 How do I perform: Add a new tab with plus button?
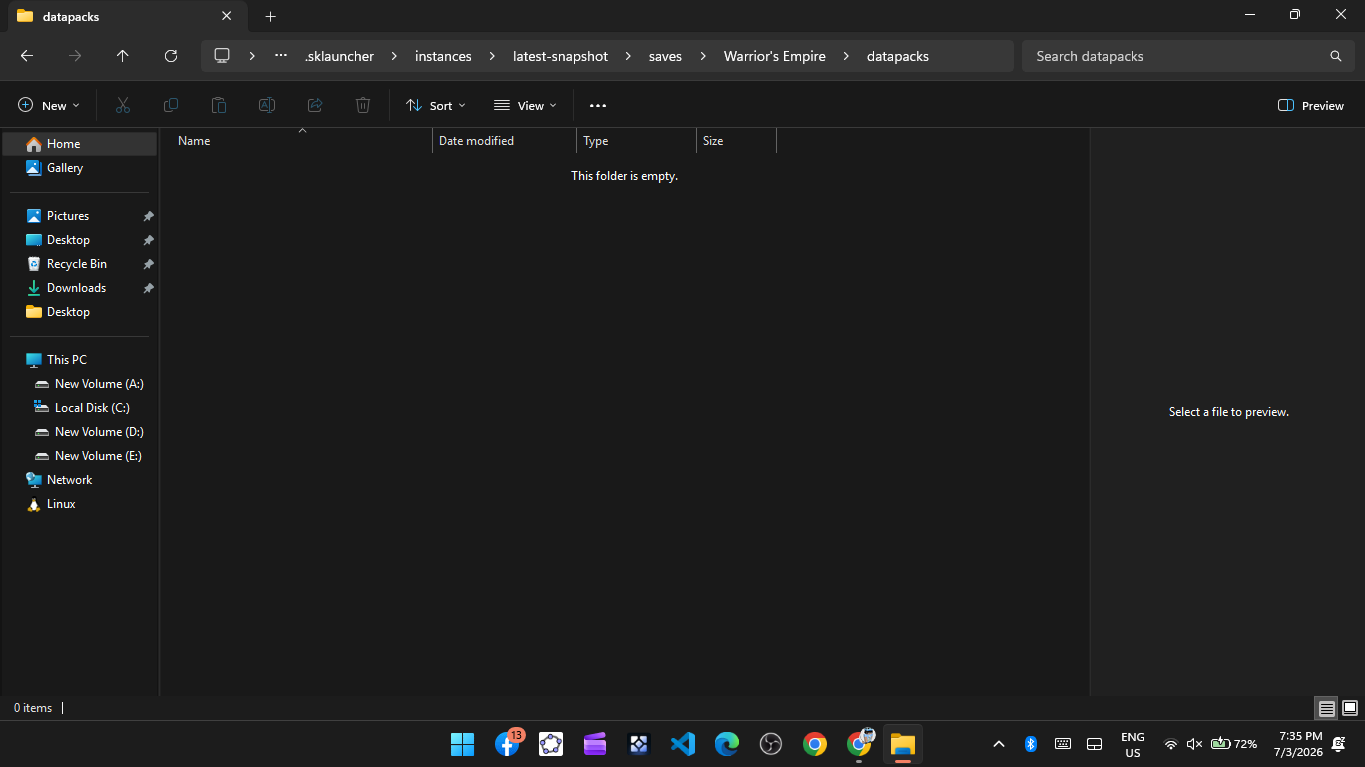[270, 16]
